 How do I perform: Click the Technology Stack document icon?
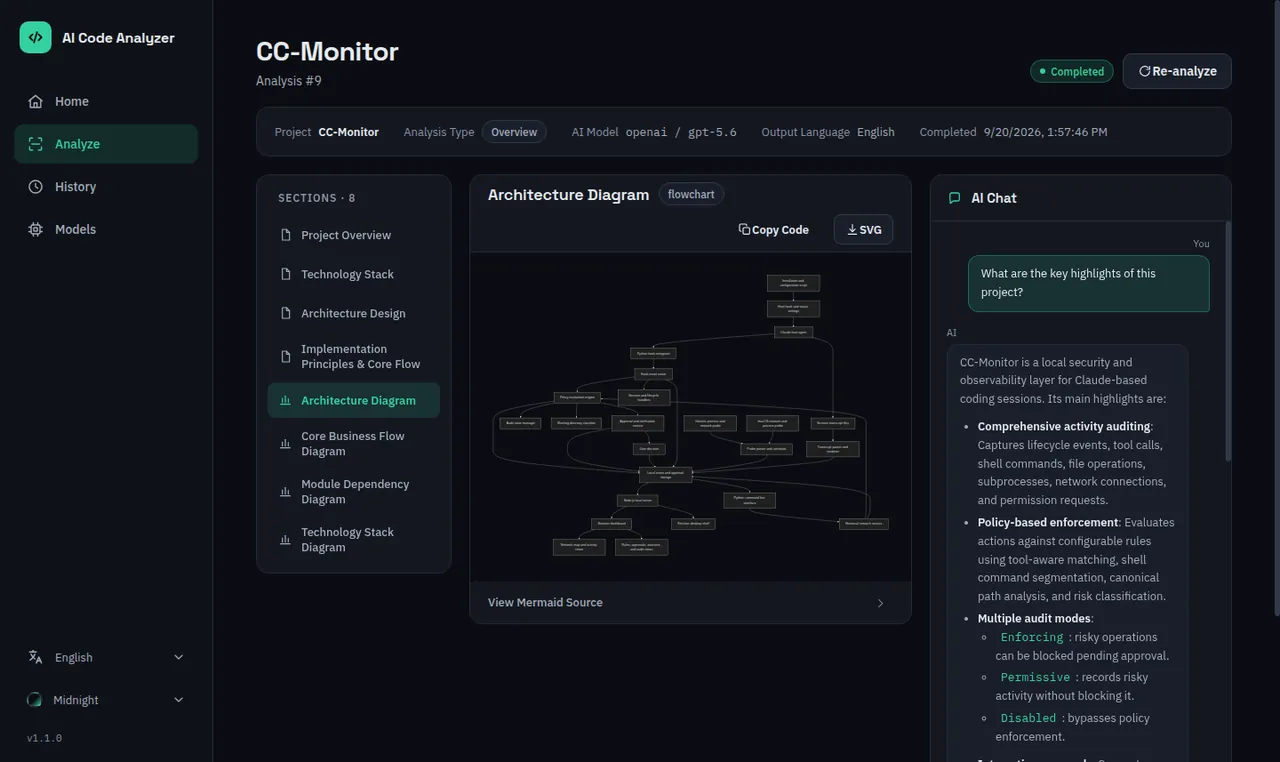point(286,274)
